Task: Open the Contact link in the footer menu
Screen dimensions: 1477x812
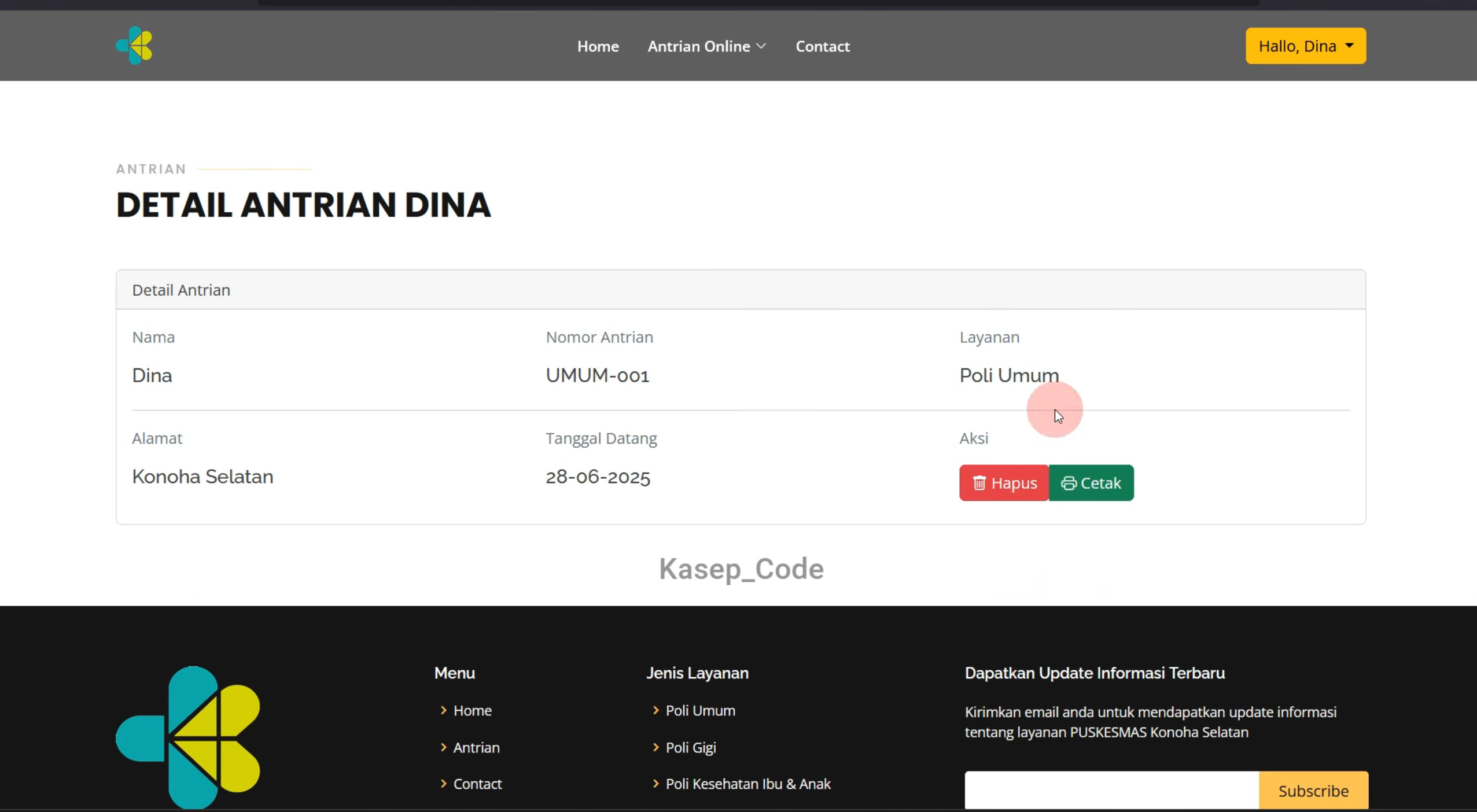Action: [477, 784]
